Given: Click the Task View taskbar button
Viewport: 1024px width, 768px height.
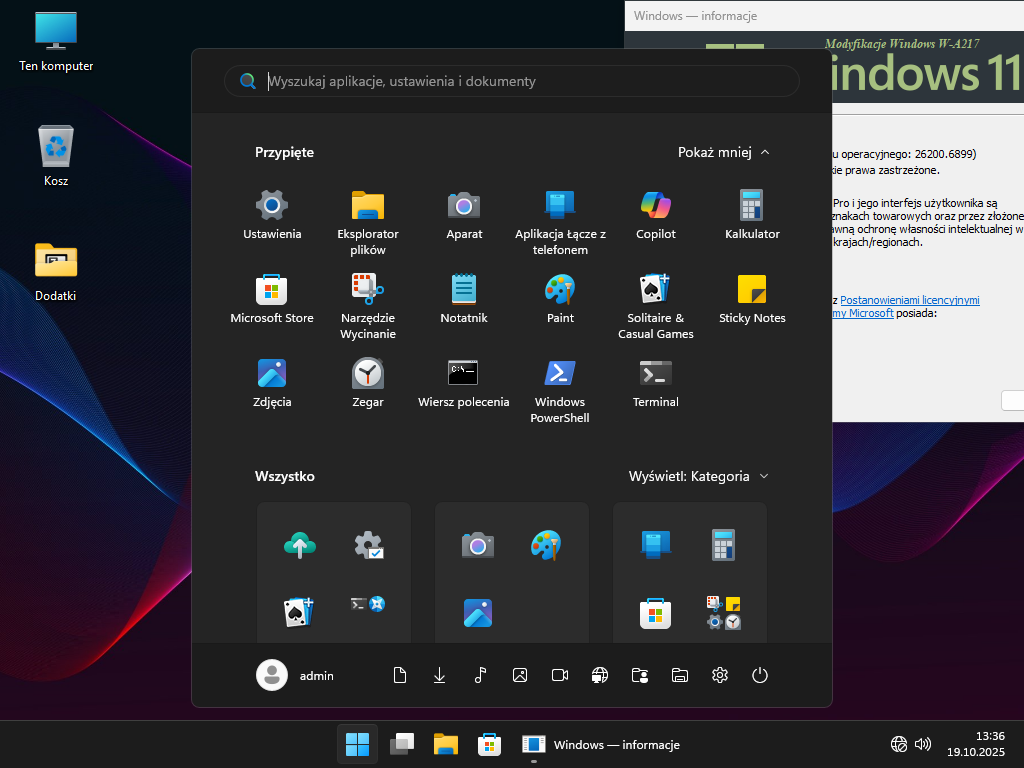Looking at the screenshot, I should tap(402, 745).
